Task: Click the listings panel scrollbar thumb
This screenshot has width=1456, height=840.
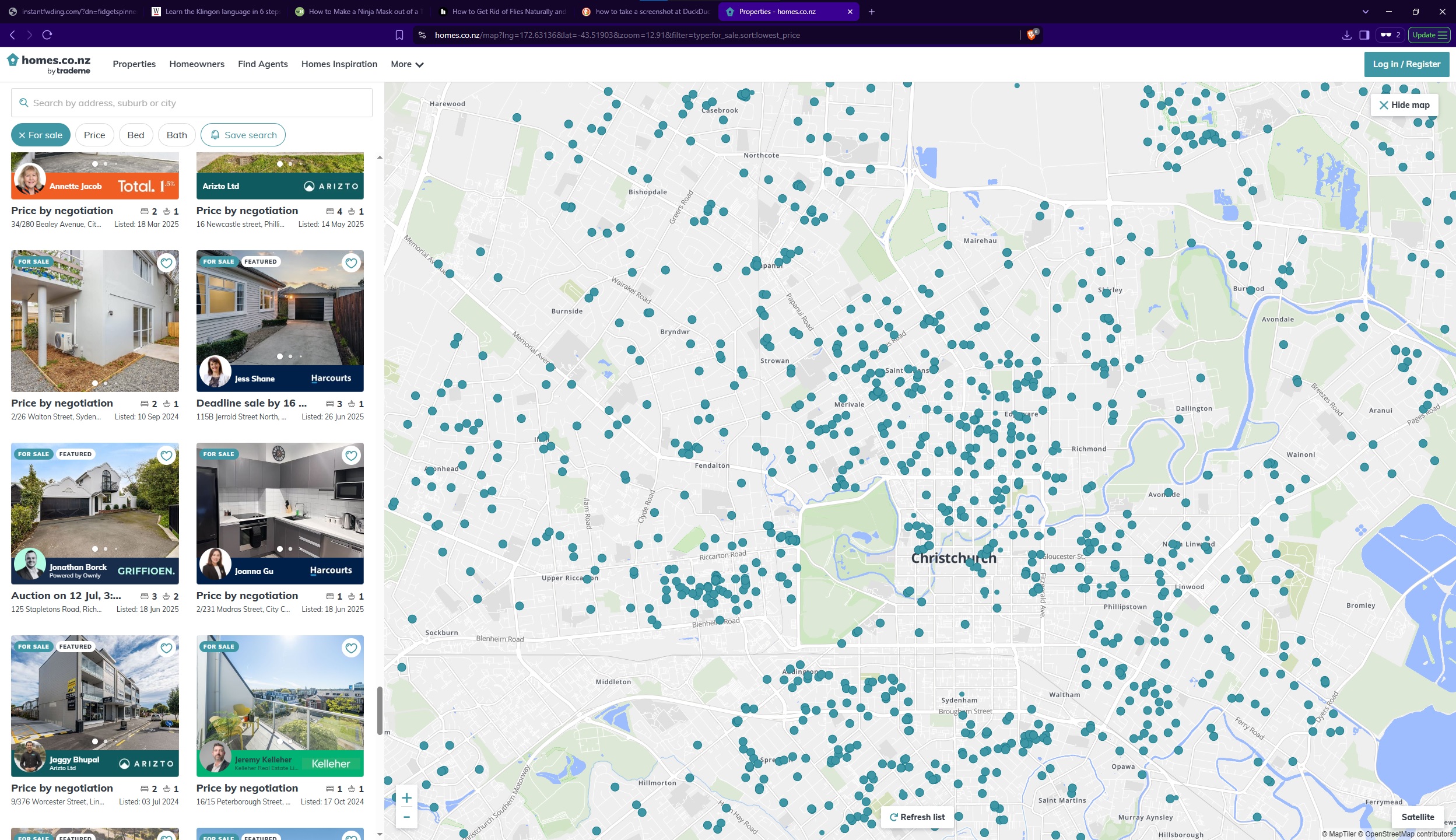Action: [x=380, y=710]
